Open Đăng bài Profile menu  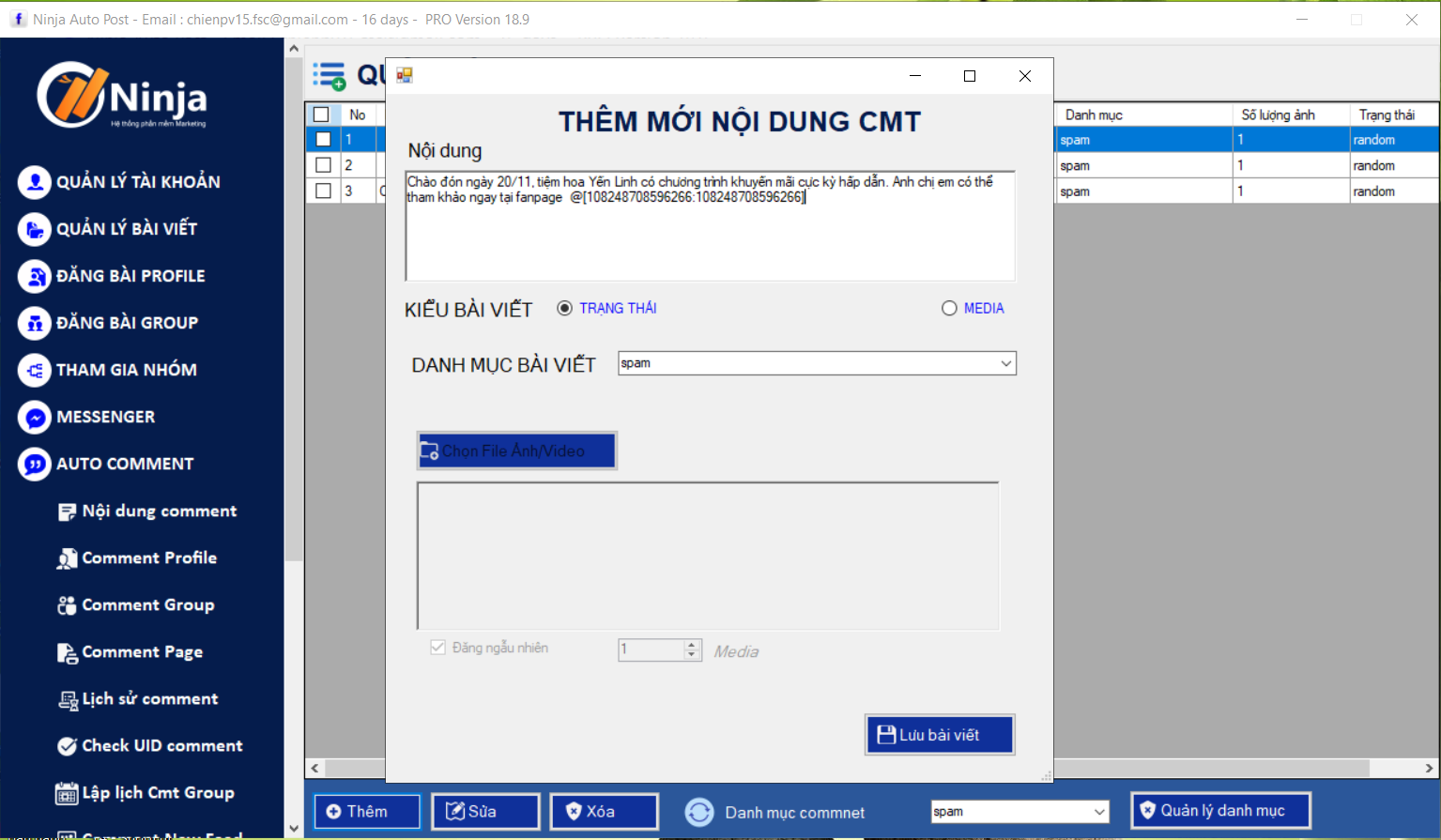click(x=130, y=276)
